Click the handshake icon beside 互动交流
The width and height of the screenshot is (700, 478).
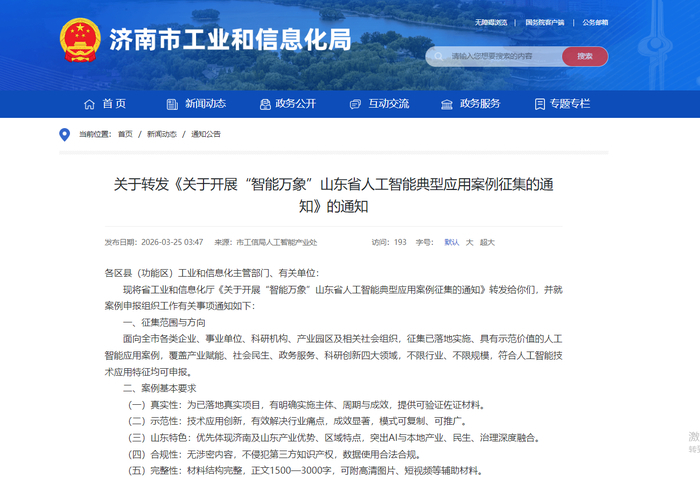[355, 104]
